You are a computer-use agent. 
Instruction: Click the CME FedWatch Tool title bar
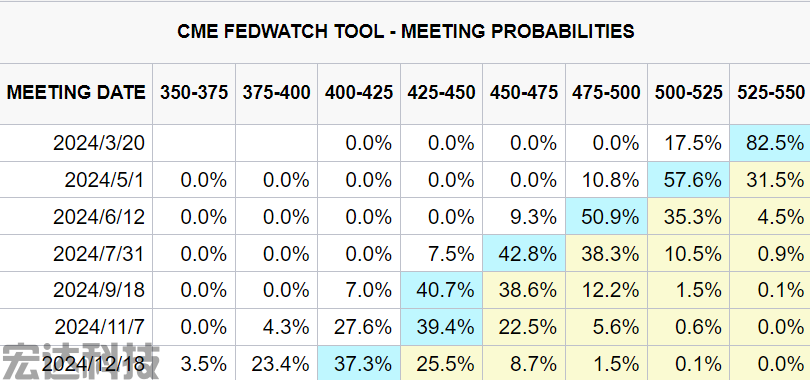pos(405,32)
